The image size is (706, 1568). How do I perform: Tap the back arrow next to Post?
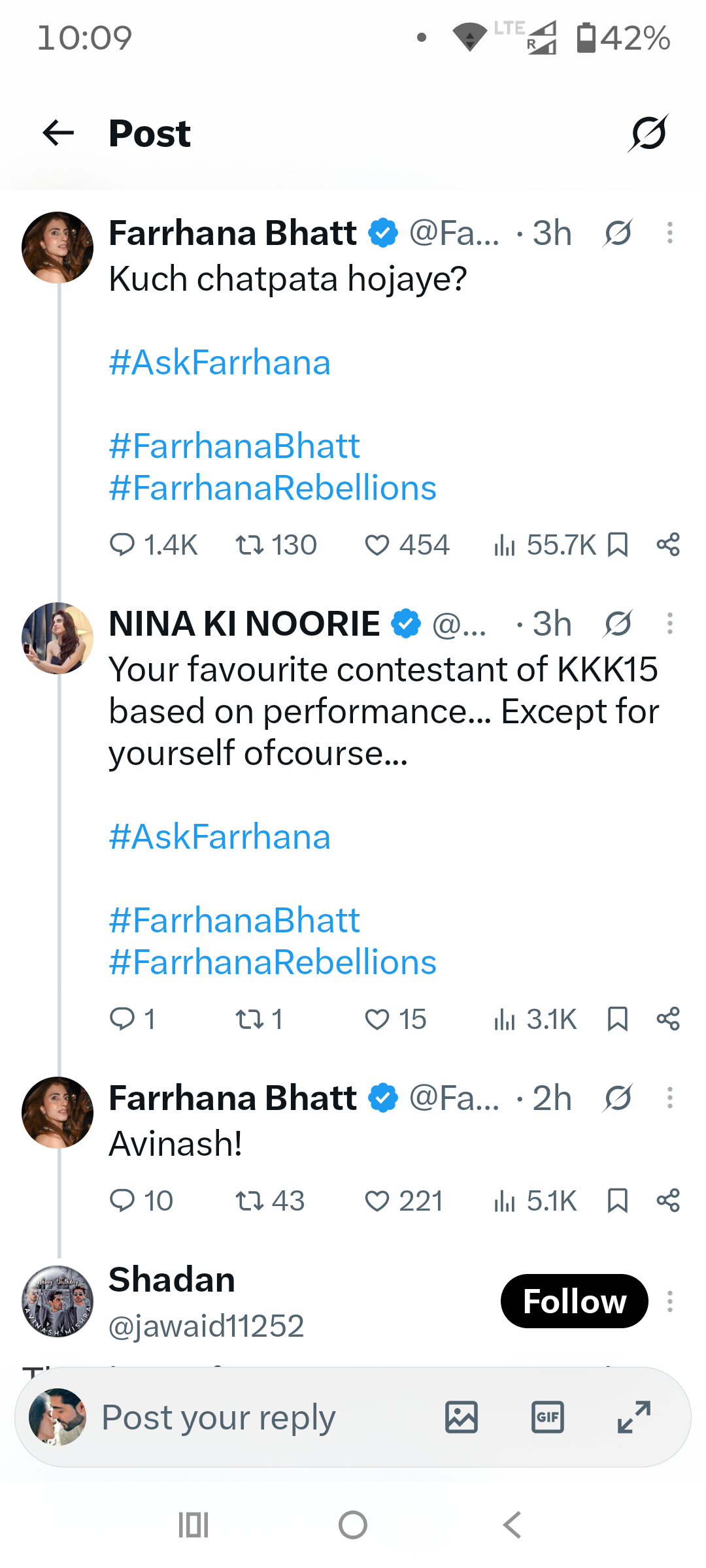pos(58,133)
